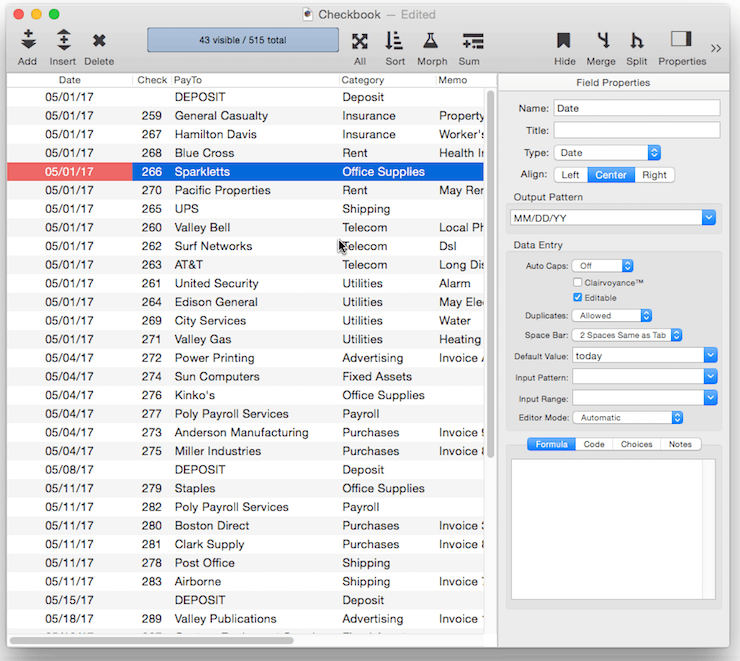Click the Add record toolbar icon
Screen dimensions: 740x661
[x=28, y=40]
